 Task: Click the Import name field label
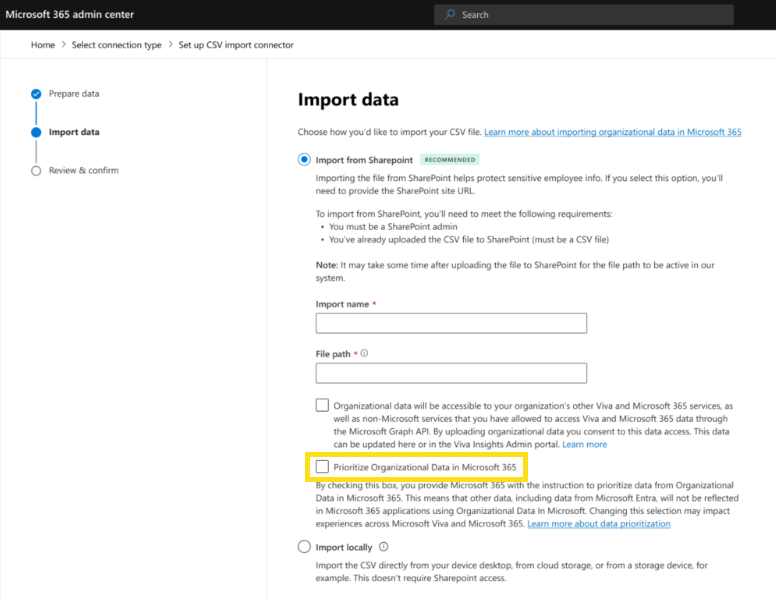point(342,304)
